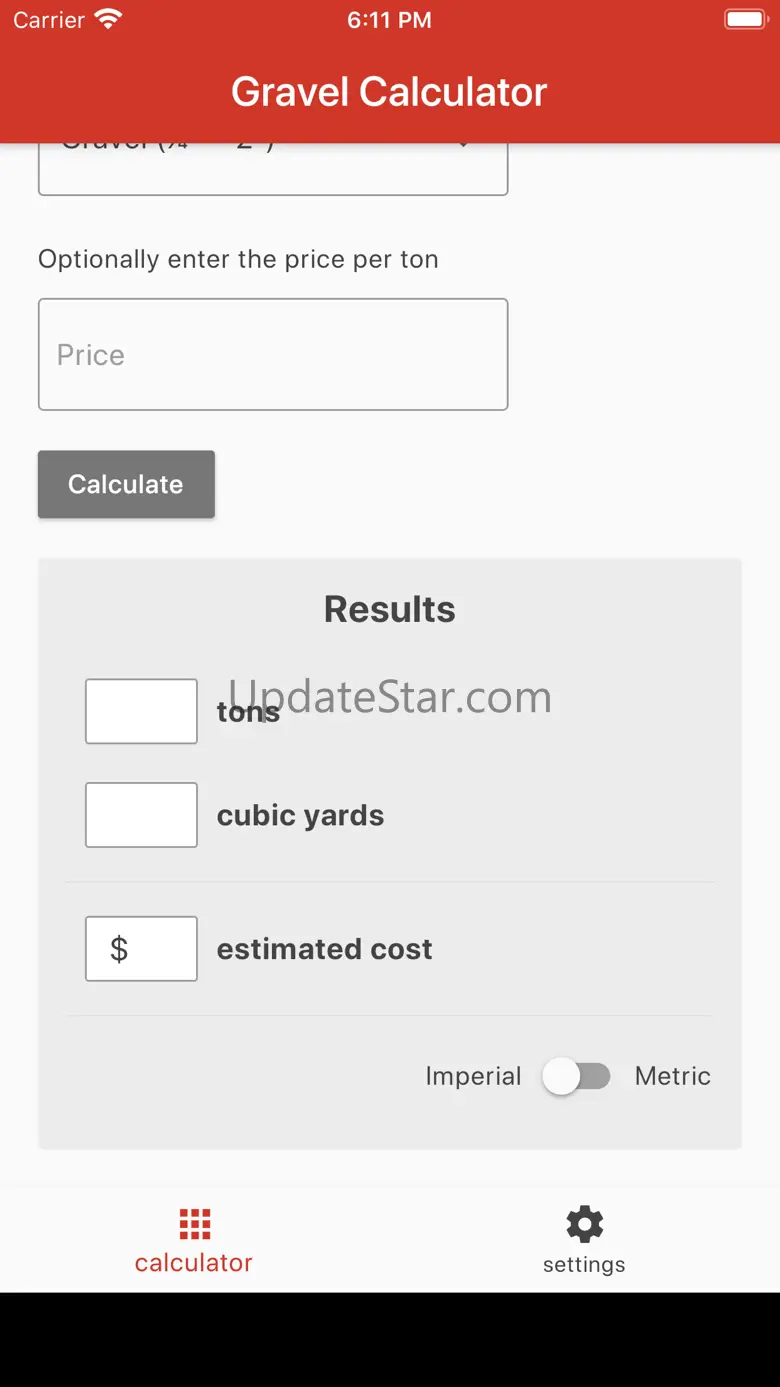Tap the Gravel Calculator header title

(389, 92)
